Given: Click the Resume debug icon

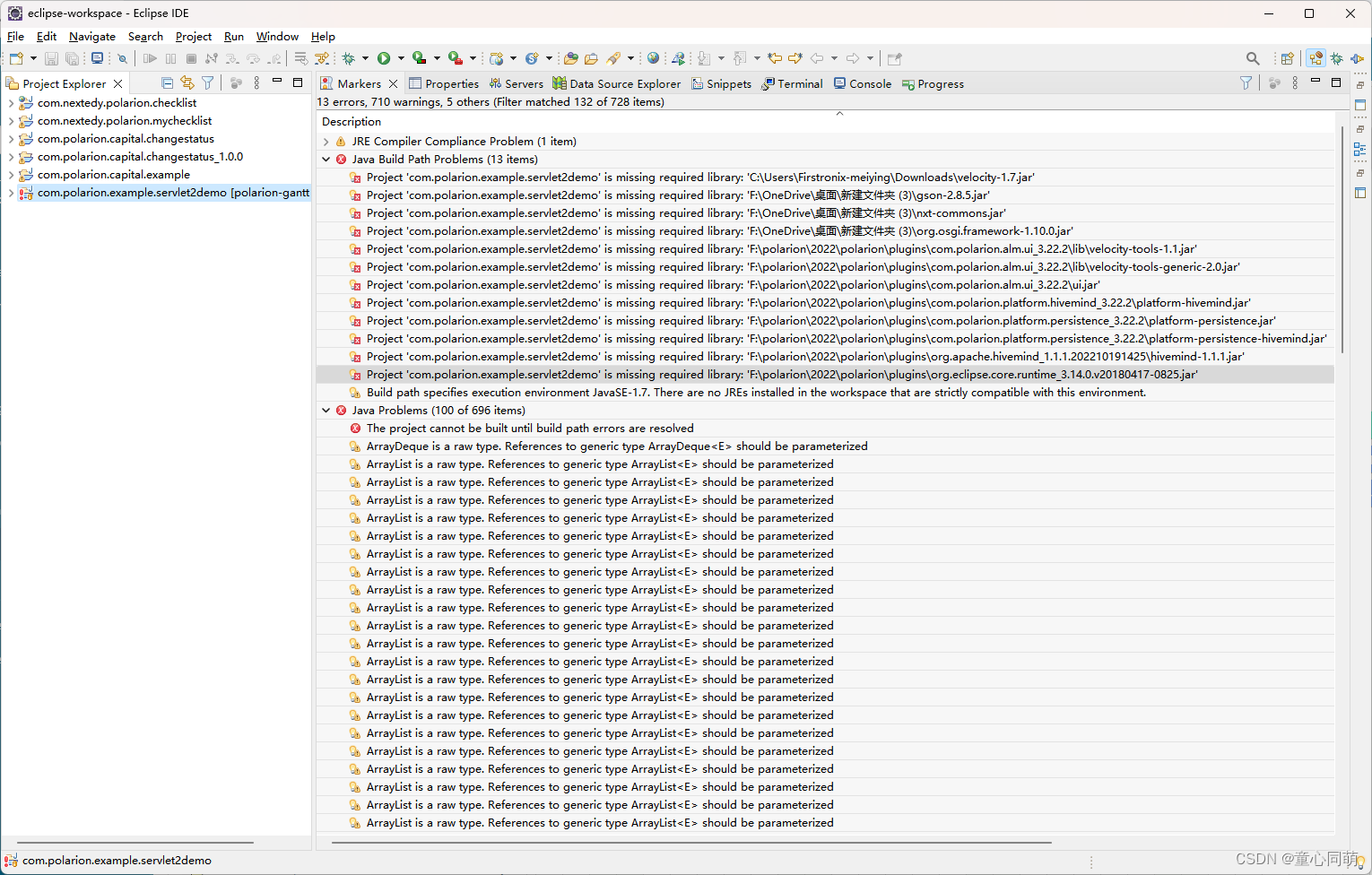Looking at the screenshot, I should (x=150, y=58).
